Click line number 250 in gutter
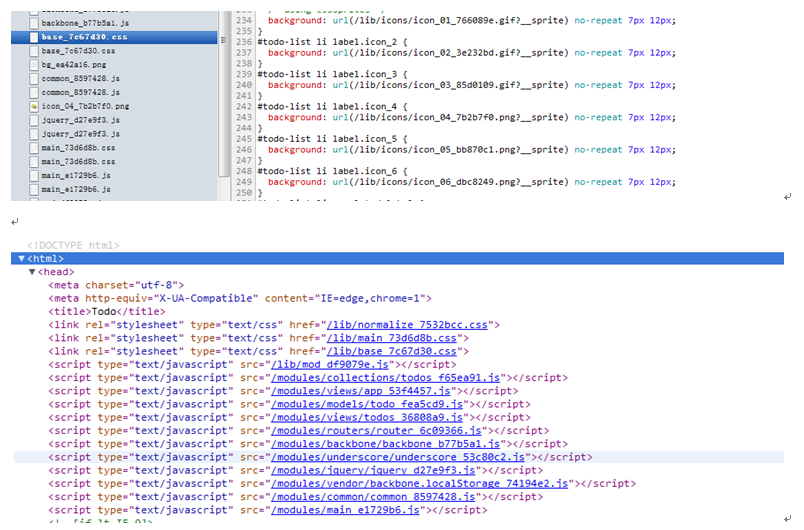Screen dimensions: 804x530 point(244,193)
